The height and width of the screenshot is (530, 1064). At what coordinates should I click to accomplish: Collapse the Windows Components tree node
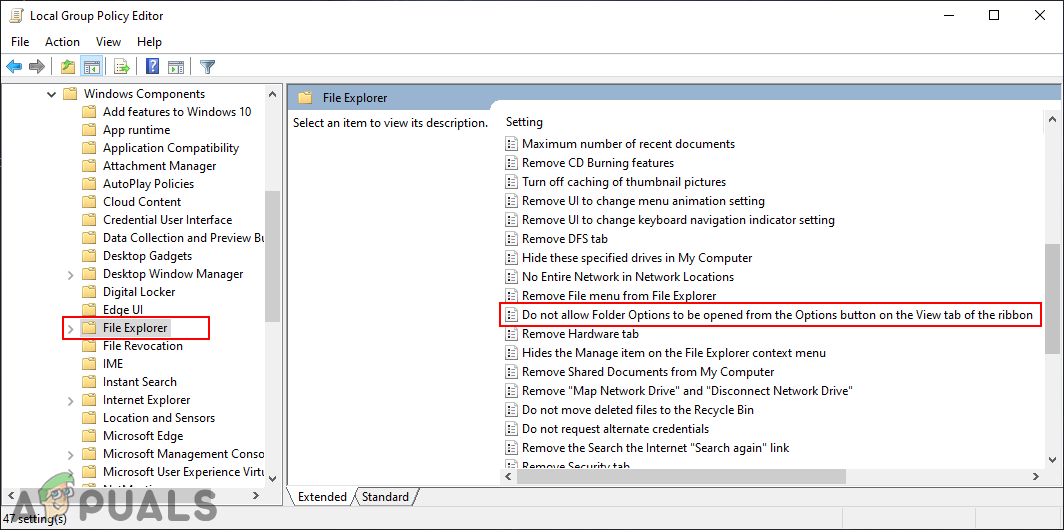(x=52, y=94)
